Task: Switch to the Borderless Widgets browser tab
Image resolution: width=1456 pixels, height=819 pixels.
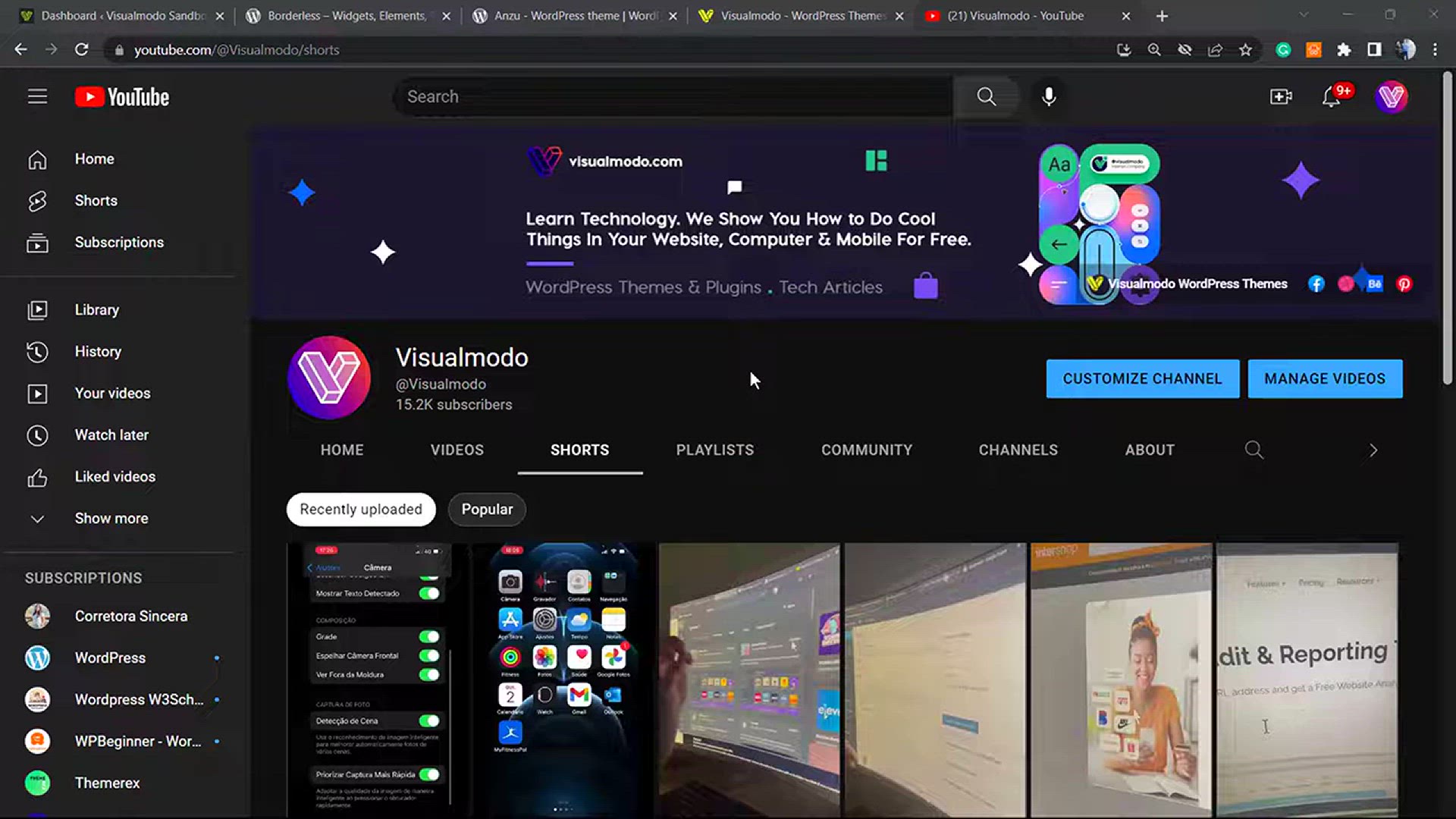Action: (347, 15)
